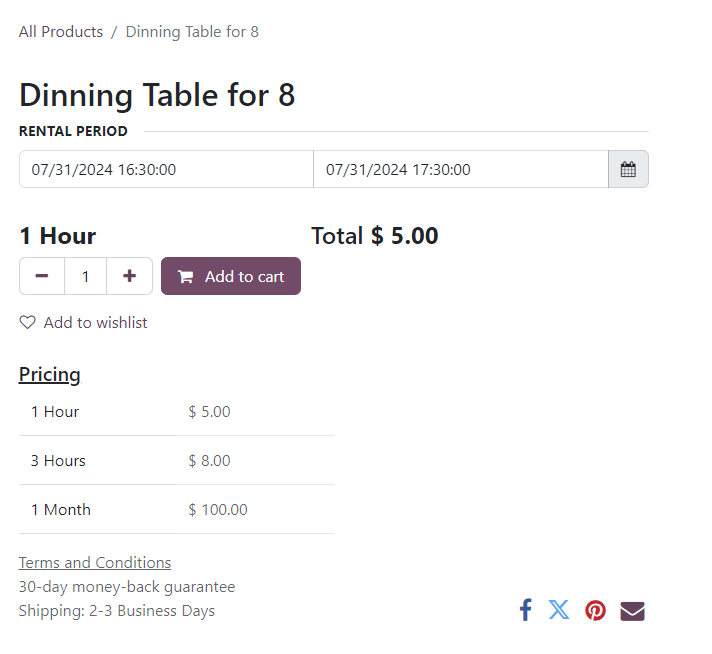Open the rental period calendar picker
The image size is (712, 654).
click(628, 169)
